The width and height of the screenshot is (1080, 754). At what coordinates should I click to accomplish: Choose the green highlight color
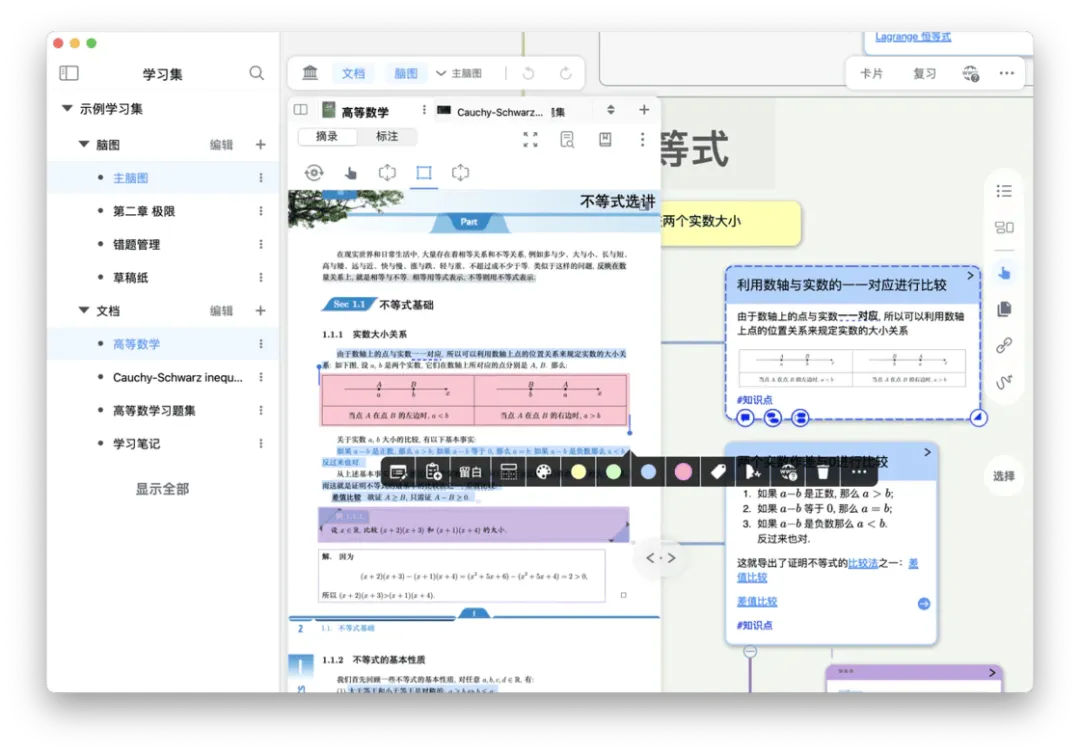[614, 472]
